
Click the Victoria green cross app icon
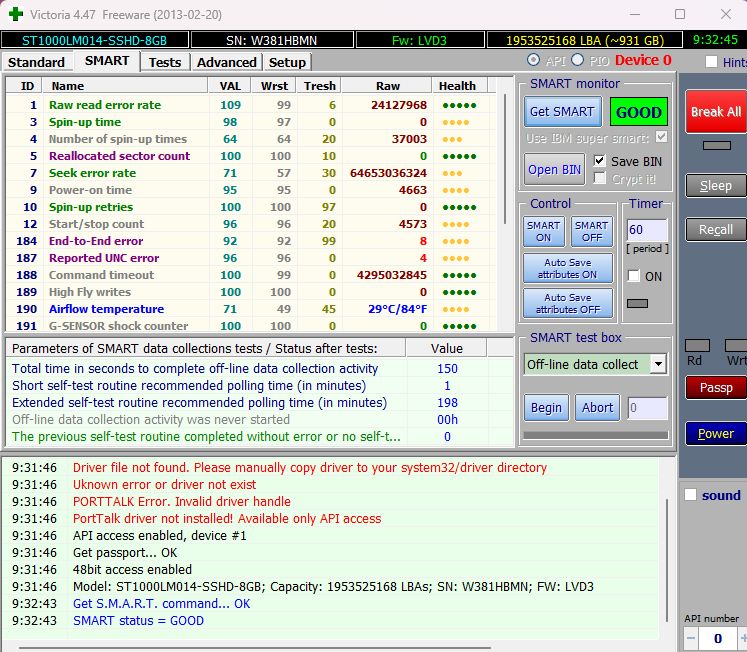16,14
